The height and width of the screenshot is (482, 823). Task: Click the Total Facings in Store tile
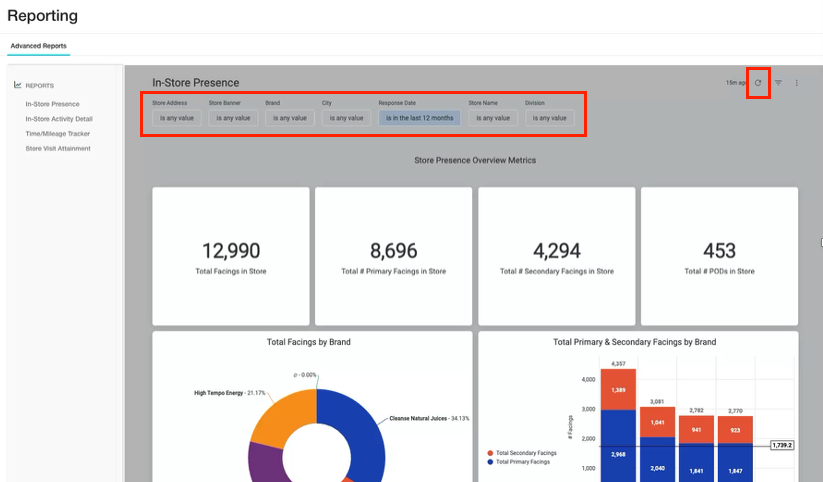pyautogui.click(x=231, y=256)
